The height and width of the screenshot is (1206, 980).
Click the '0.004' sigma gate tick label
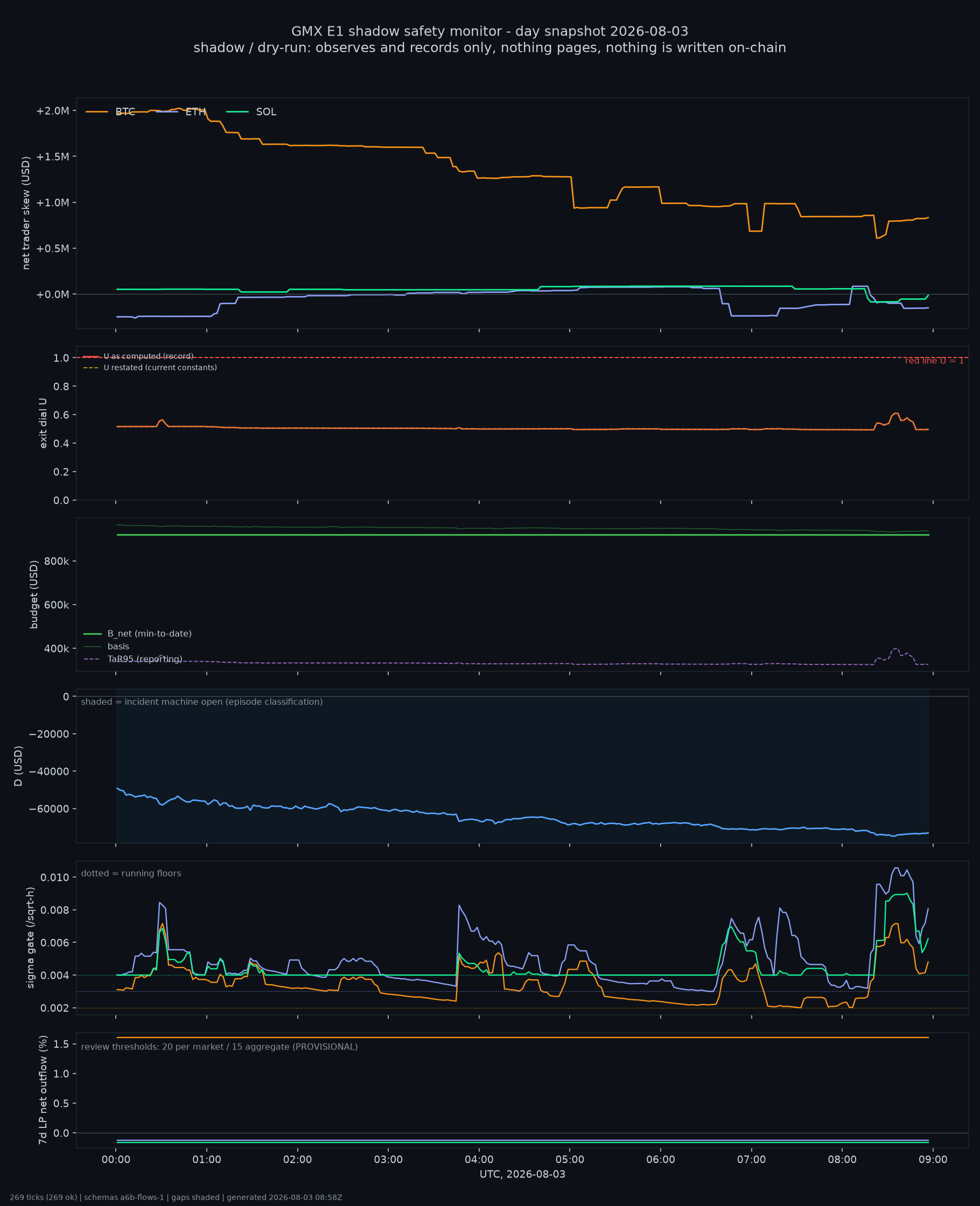(x=55, y=976)
